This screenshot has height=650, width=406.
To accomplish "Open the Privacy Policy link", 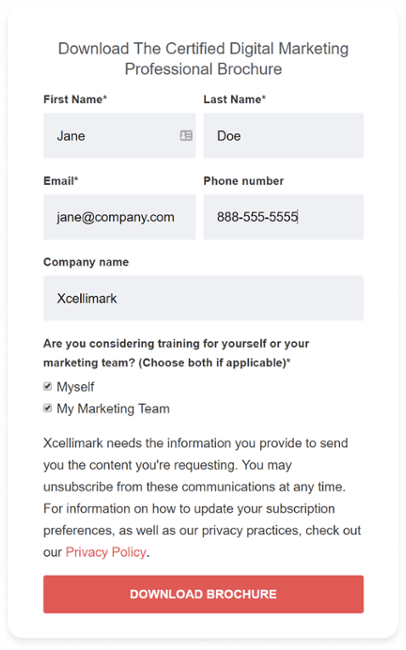I will click(x=106, y=552).
